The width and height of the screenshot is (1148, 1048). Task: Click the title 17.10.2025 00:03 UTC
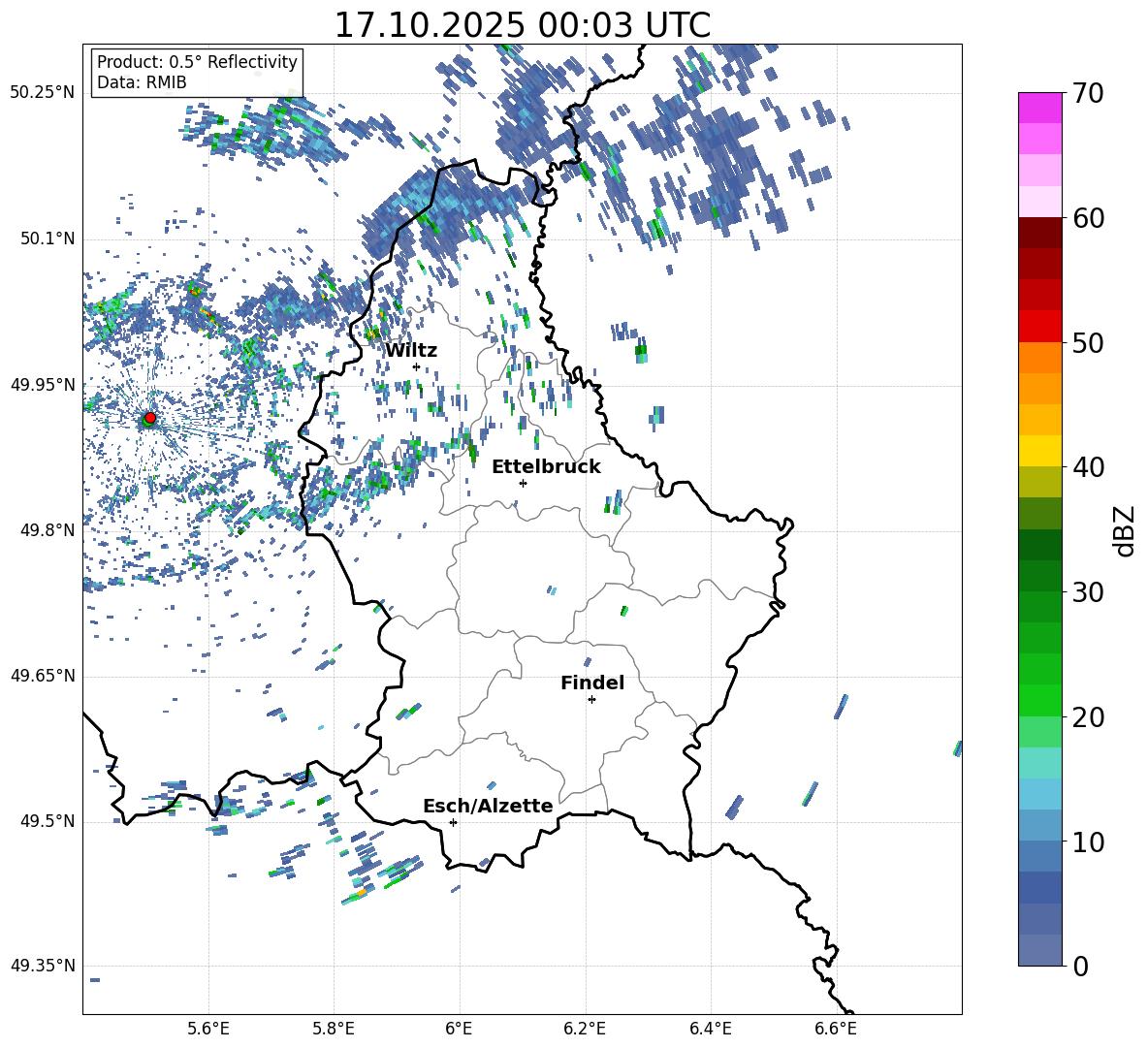coord(522,25)
